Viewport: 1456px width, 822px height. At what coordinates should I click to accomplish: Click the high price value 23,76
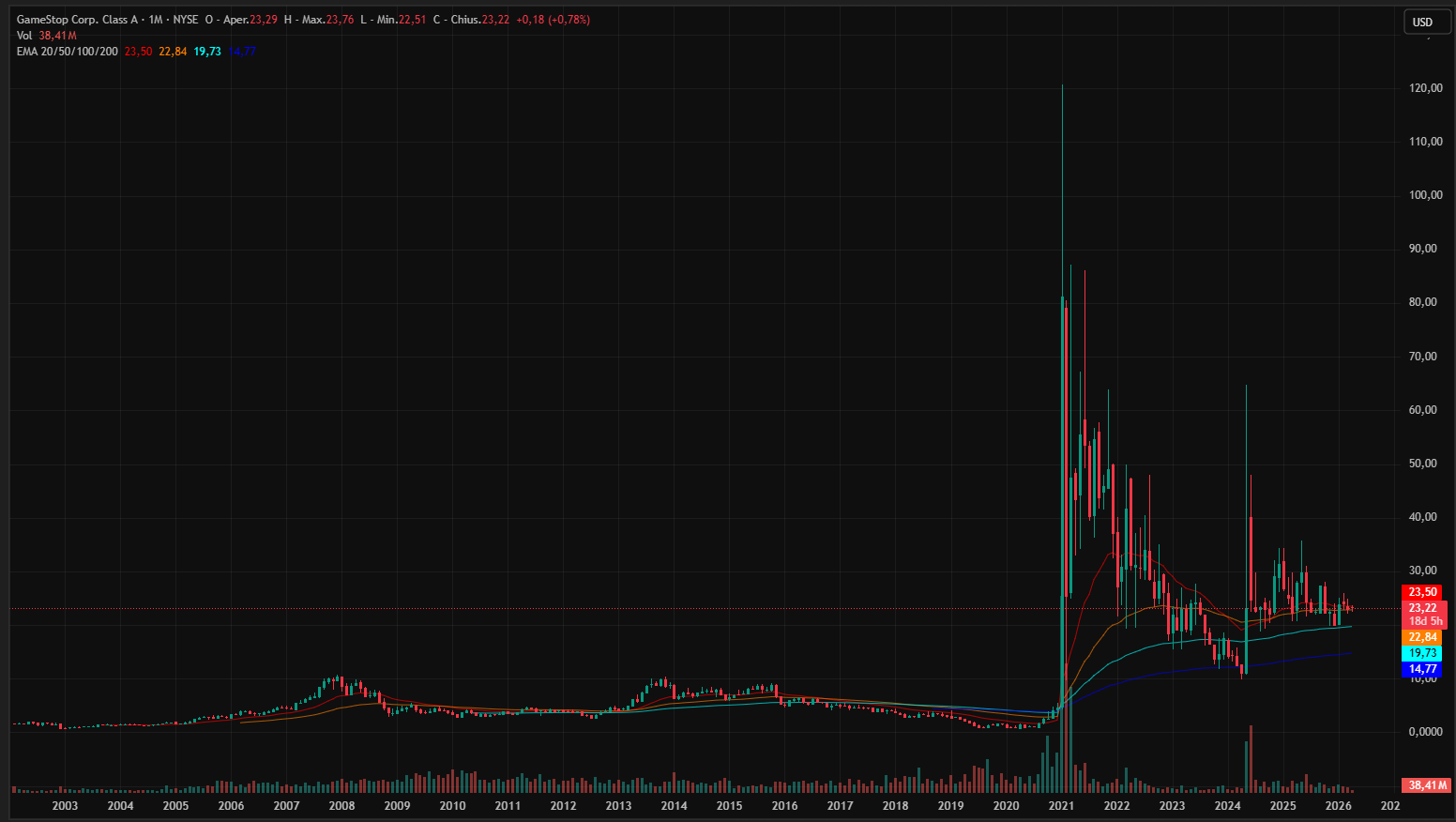341,20
